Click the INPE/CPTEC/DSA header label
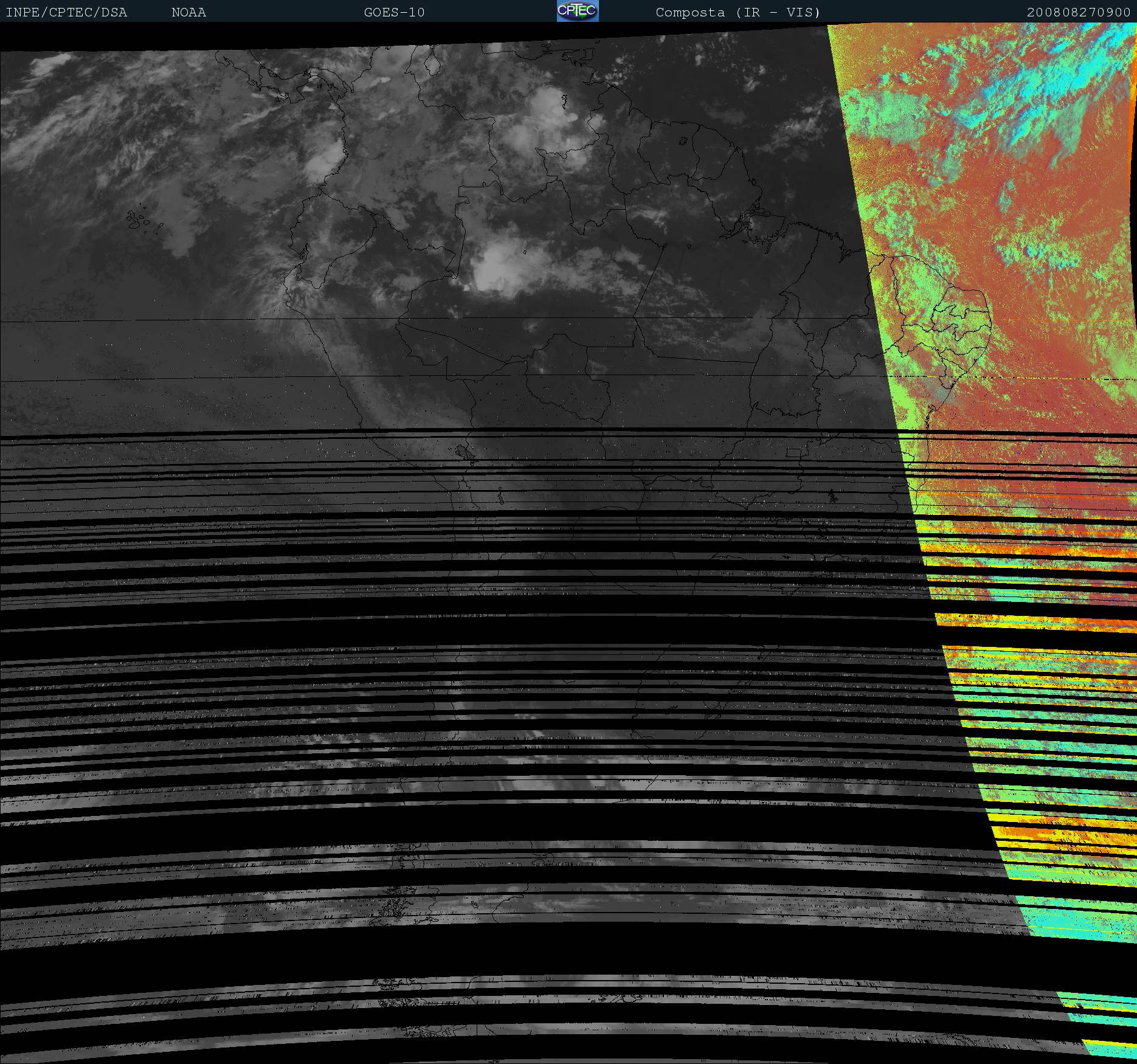This screenshot has height=1064, width=1137. [x=66, y=12]
